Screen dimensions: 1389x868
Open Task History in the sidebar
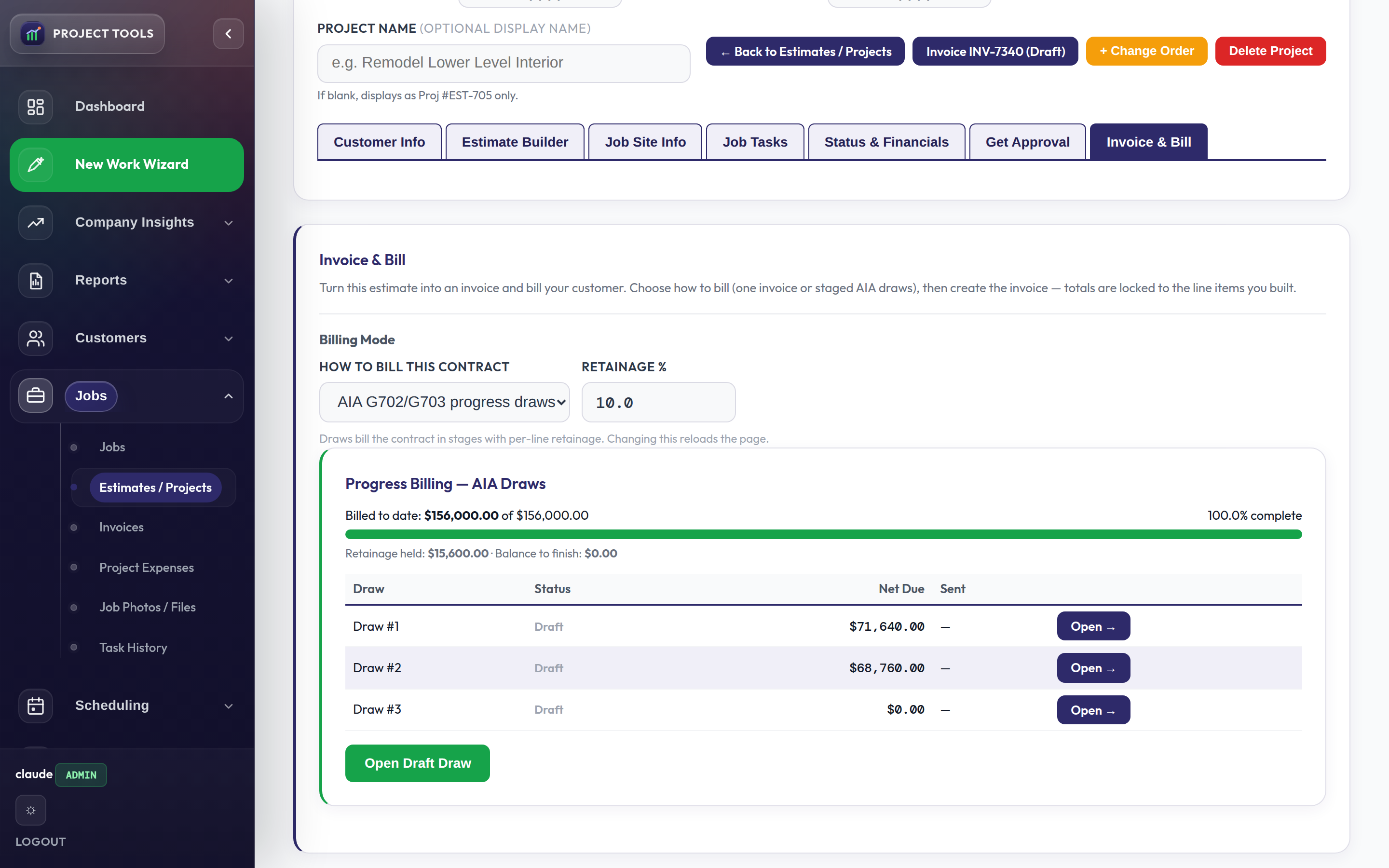133,648
